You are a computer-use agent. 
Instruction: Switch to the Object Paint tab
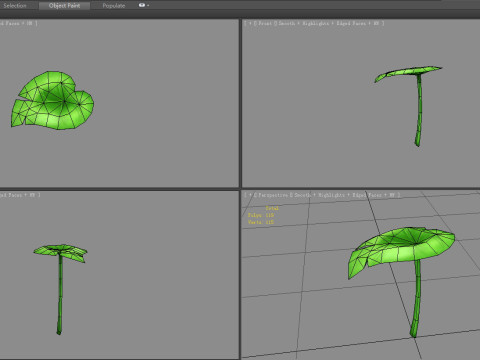coord(64,6)
